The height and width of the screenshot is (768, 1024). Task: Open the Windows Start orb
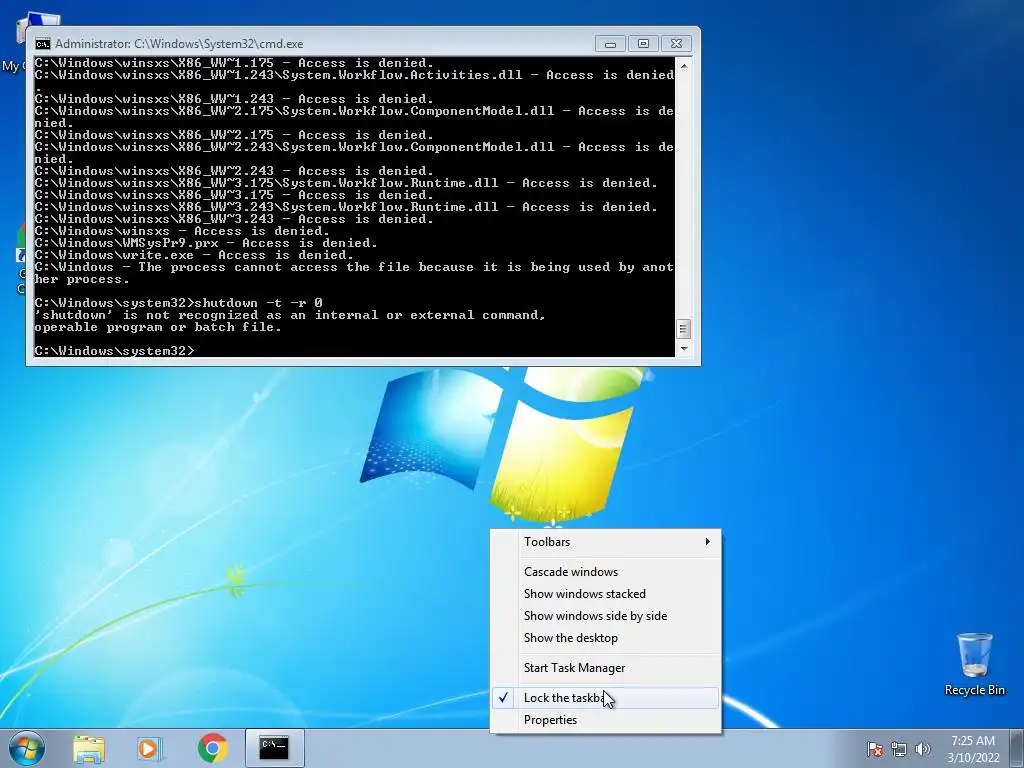click(x=27, y=748)
